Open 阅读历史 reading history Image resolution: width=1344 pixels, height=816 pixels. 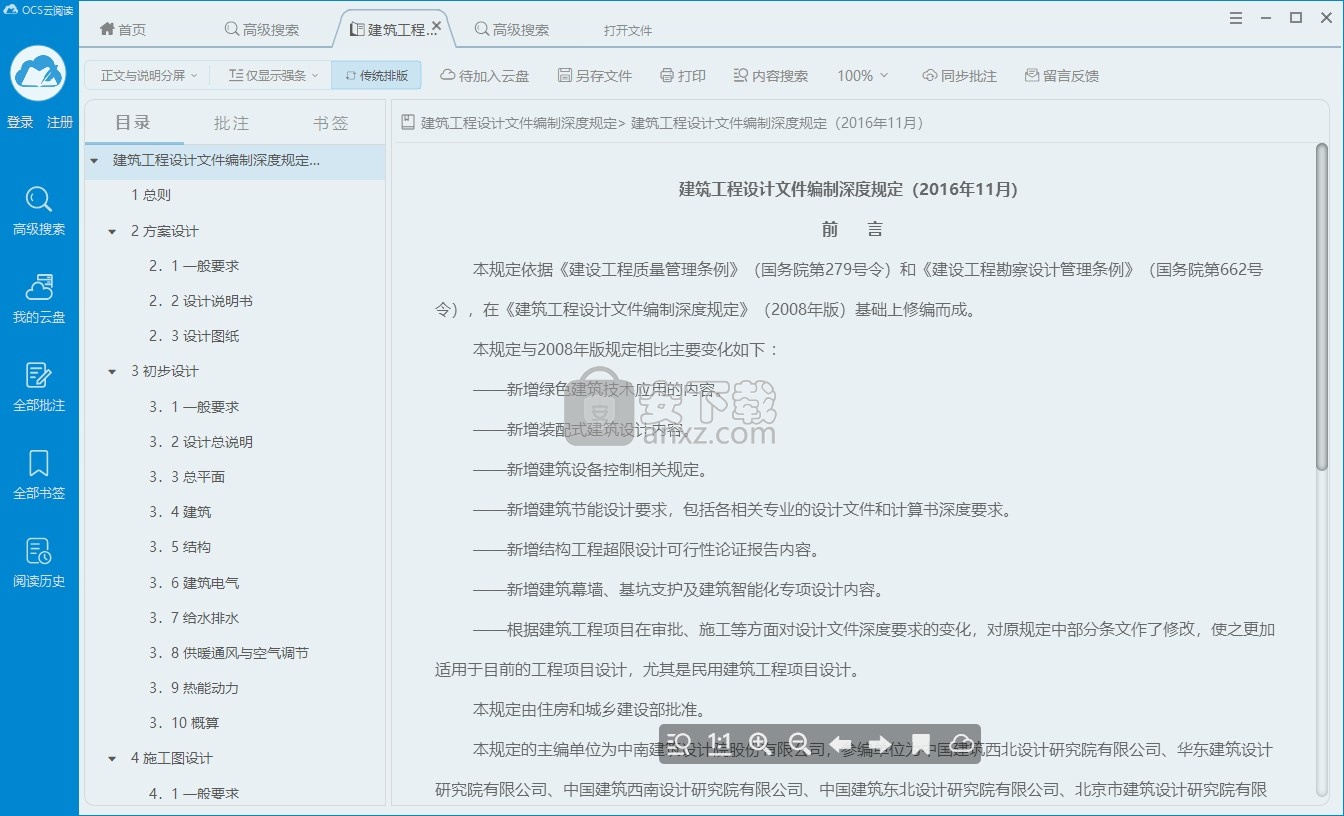pyautogui.click(x=39, y=563)
